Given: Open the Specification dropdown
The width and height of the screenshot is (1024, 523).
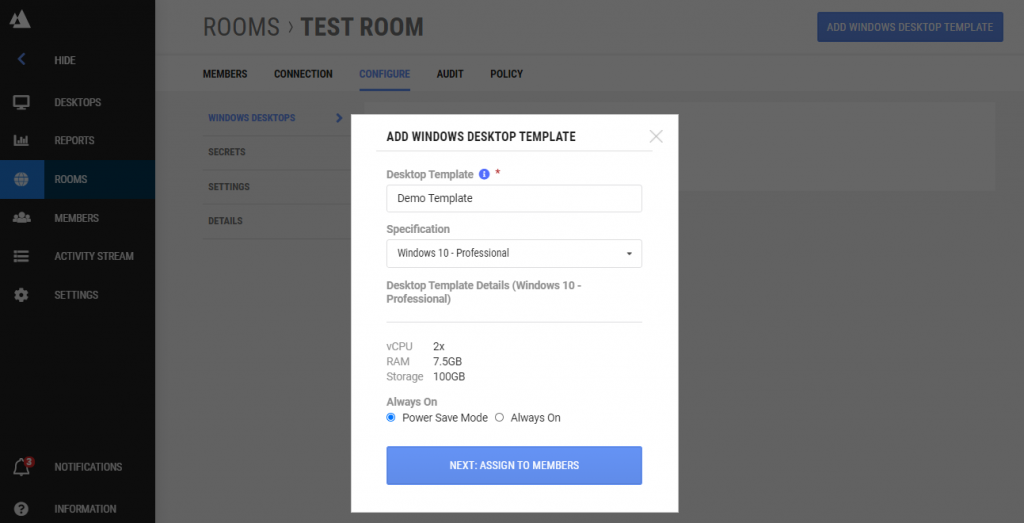Looking at the screenshot, I should [x=514, y=253].
